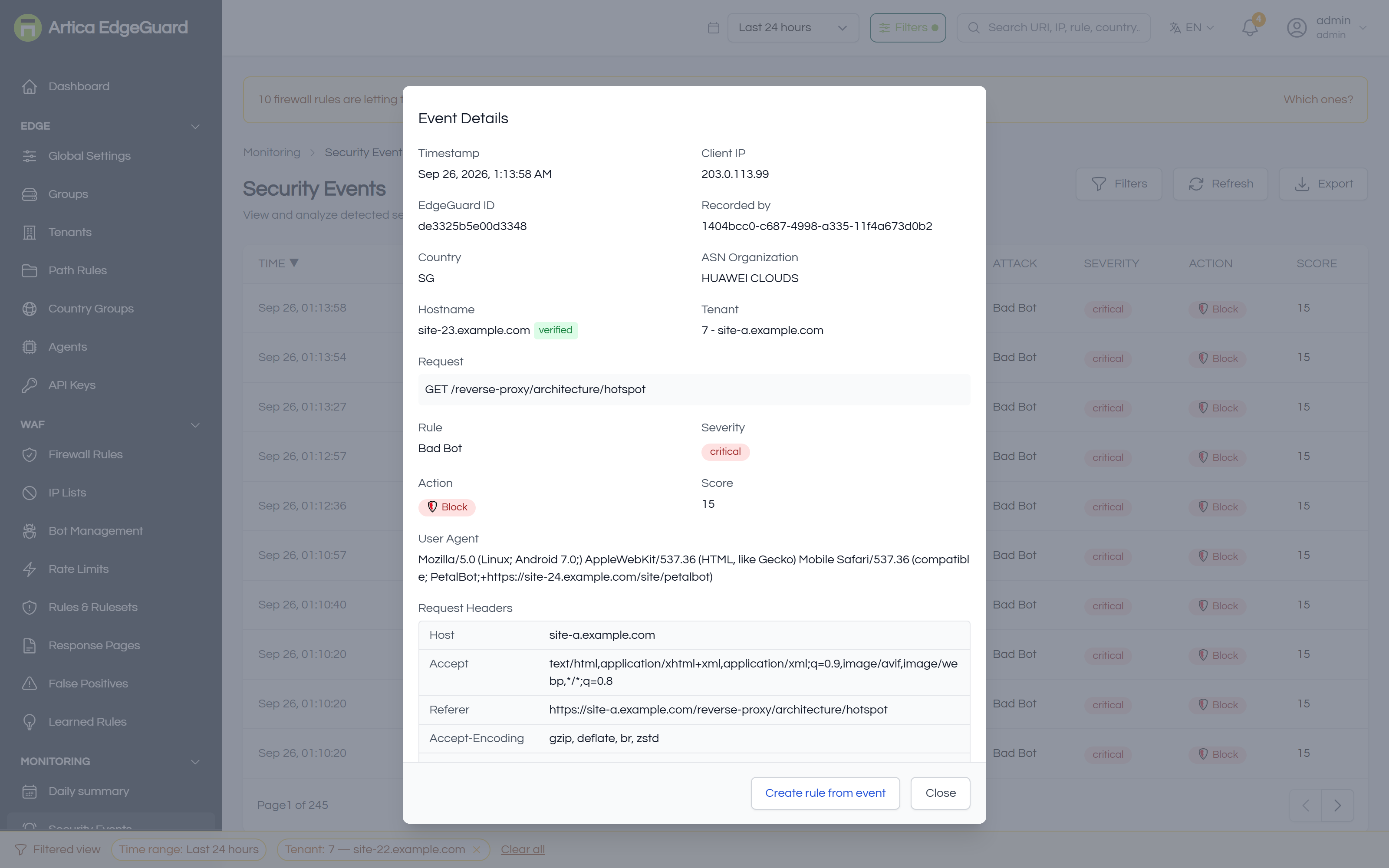Go to next page of events
The height and width of the screenshot is (868, 1389).
(1337, 806)
